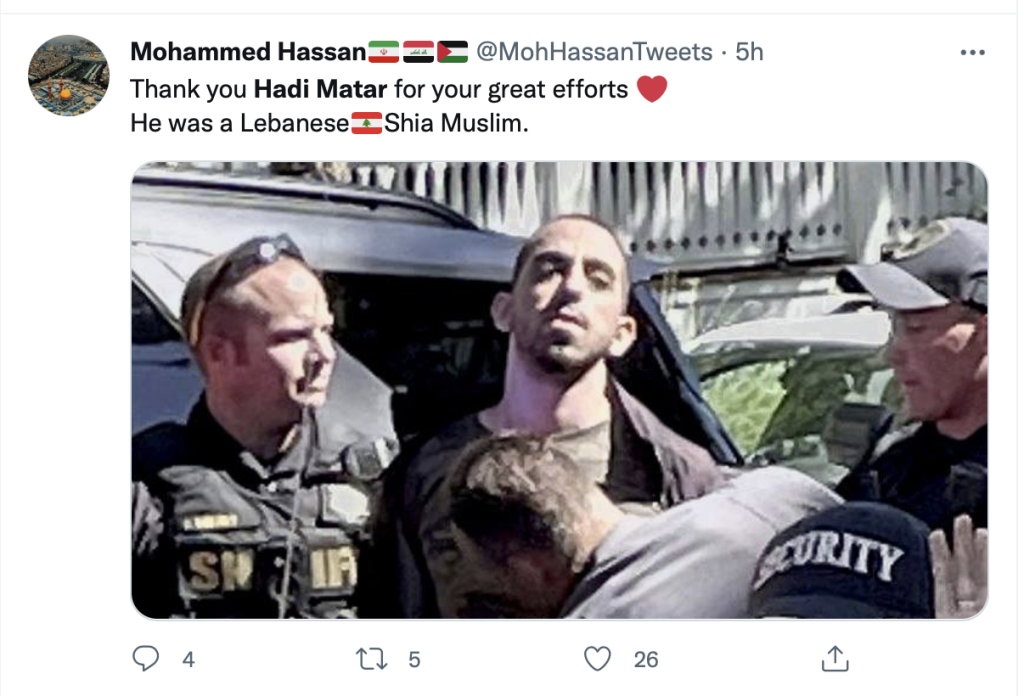Click the Iran flag emoji beside the name
This screenshot has width=1024, height=696.
(383, 52)
